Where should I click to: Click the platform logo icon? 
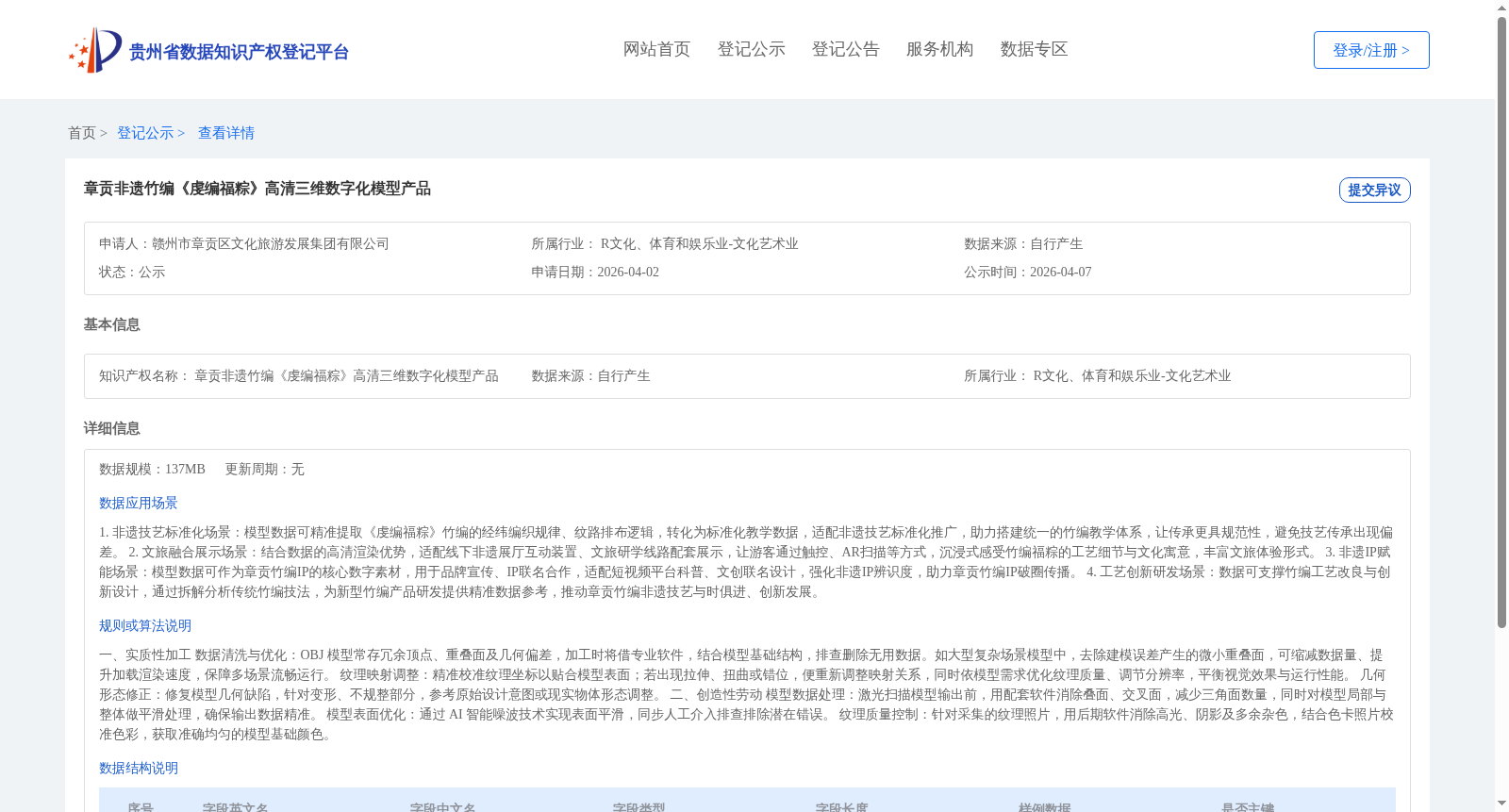pyautogui.click(x=94, y=50)
